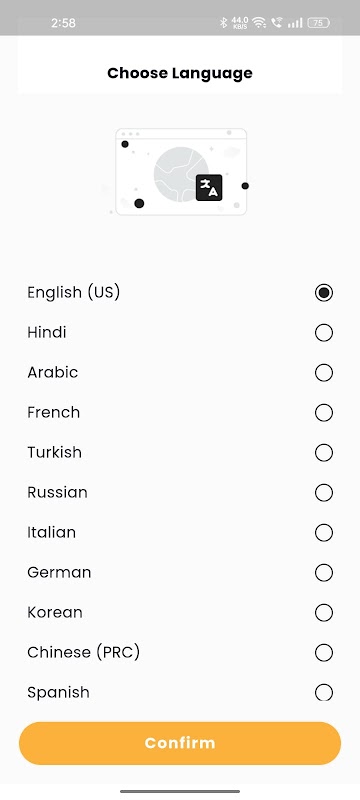Viewport: 360px width, 800px height.
Task: Tap the battery indicator in the status bar
Action: tap(318, 22)
